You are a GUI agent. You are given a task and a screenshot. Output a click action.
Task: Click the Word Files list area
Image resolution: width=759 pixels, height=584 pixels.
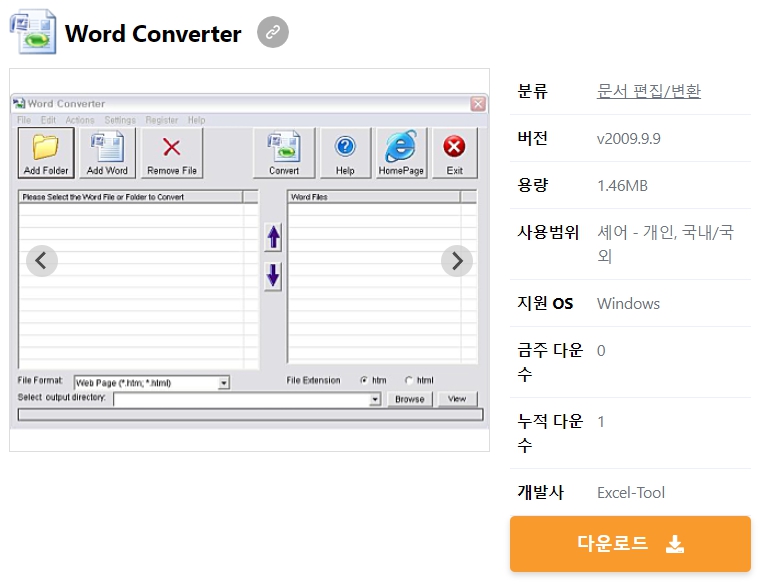(382, 282)
